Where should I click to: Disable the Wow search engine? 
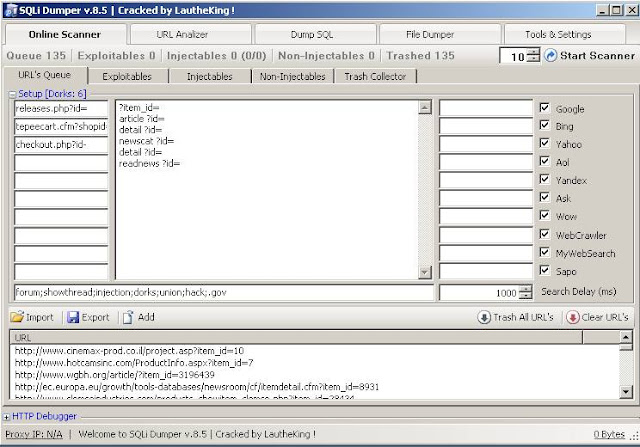pyautogui.click(x=544, y=215)
